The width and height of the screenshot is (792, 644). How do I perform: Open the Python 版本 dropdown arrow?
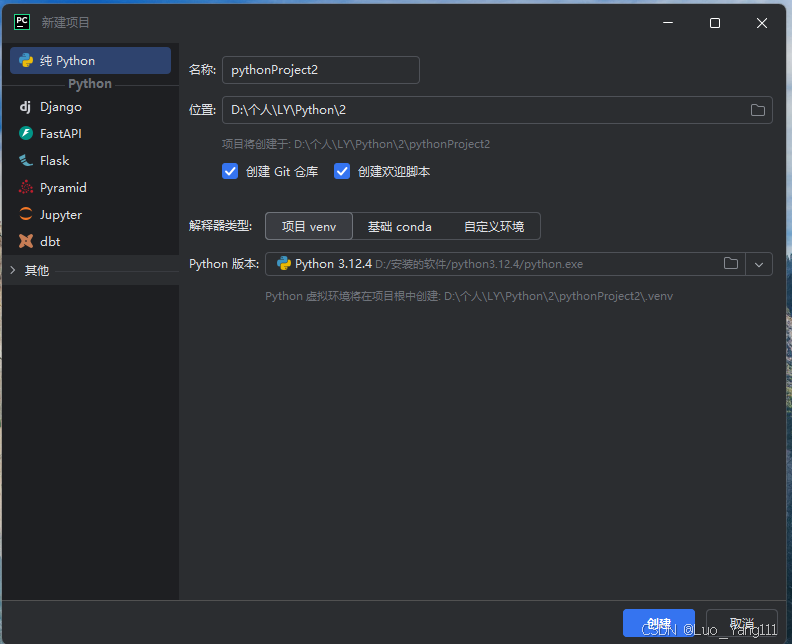click(759, 264)
